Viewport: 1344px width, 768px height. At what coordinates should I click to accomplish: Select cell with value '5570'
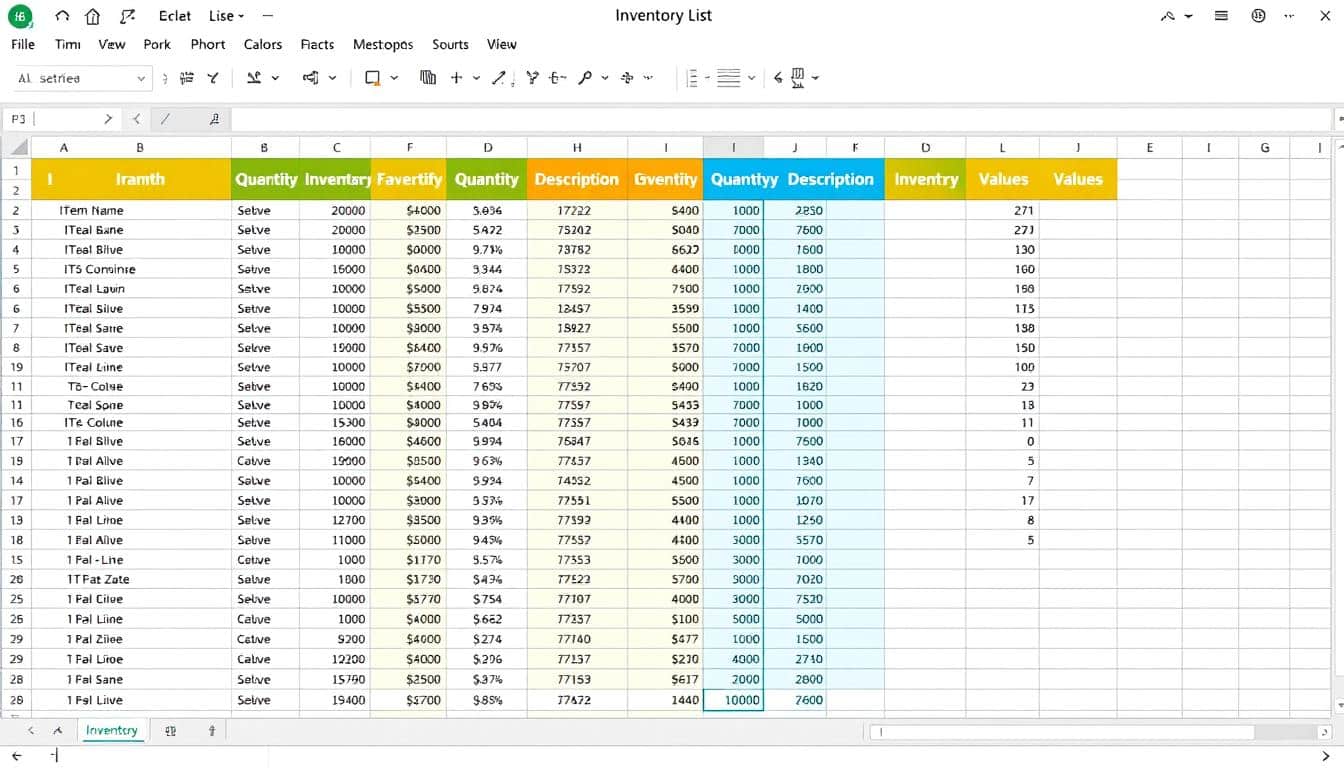tap(795, 540)
